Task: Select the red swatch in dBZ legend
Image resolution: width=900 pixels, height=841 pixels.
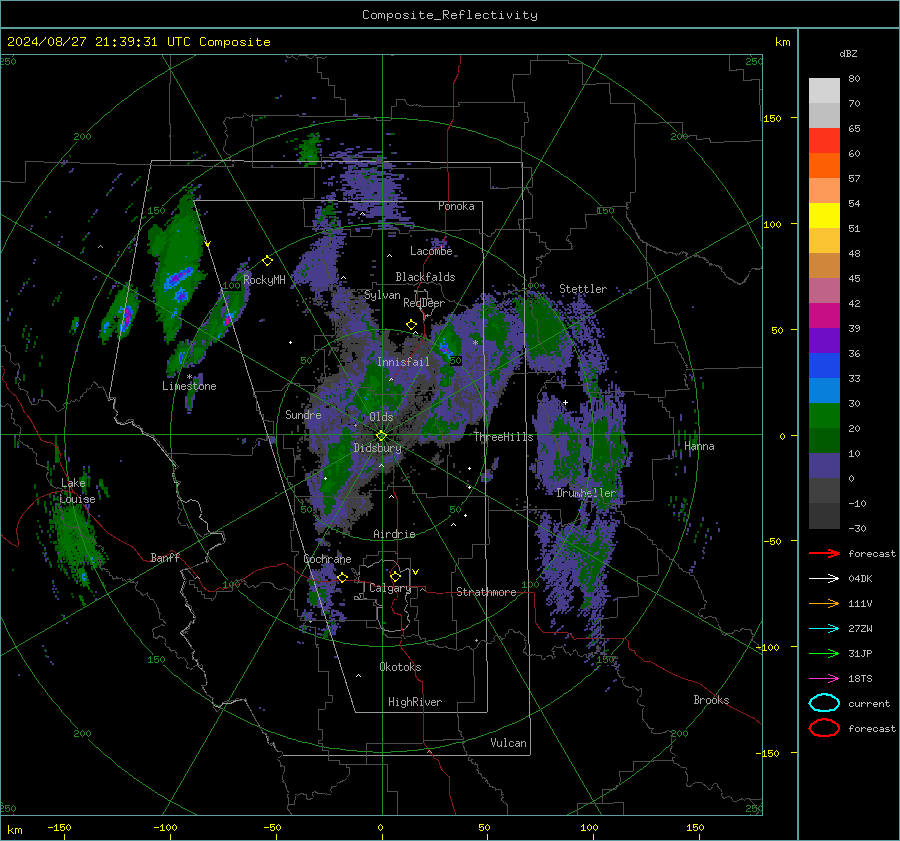Action: pyautogui.click(x=824, y=140)
